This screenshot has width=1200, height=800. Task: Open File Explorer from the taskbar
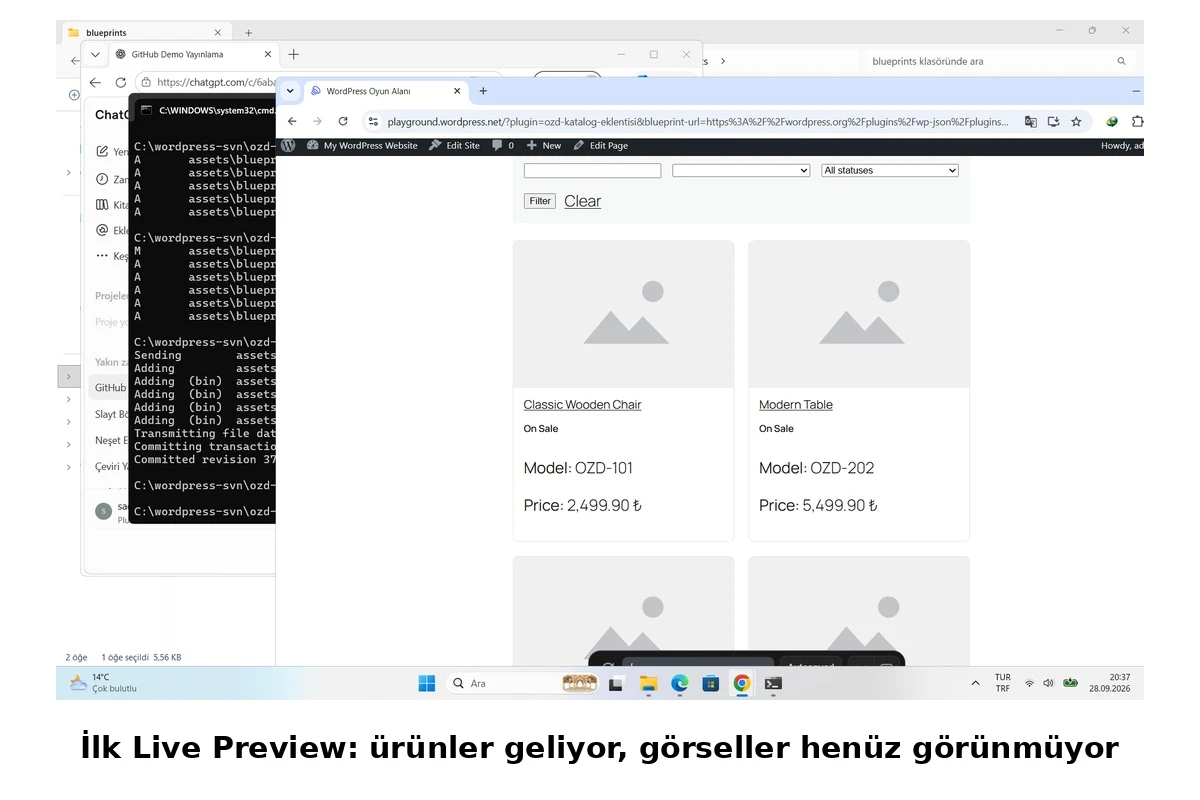coord(648,683)
